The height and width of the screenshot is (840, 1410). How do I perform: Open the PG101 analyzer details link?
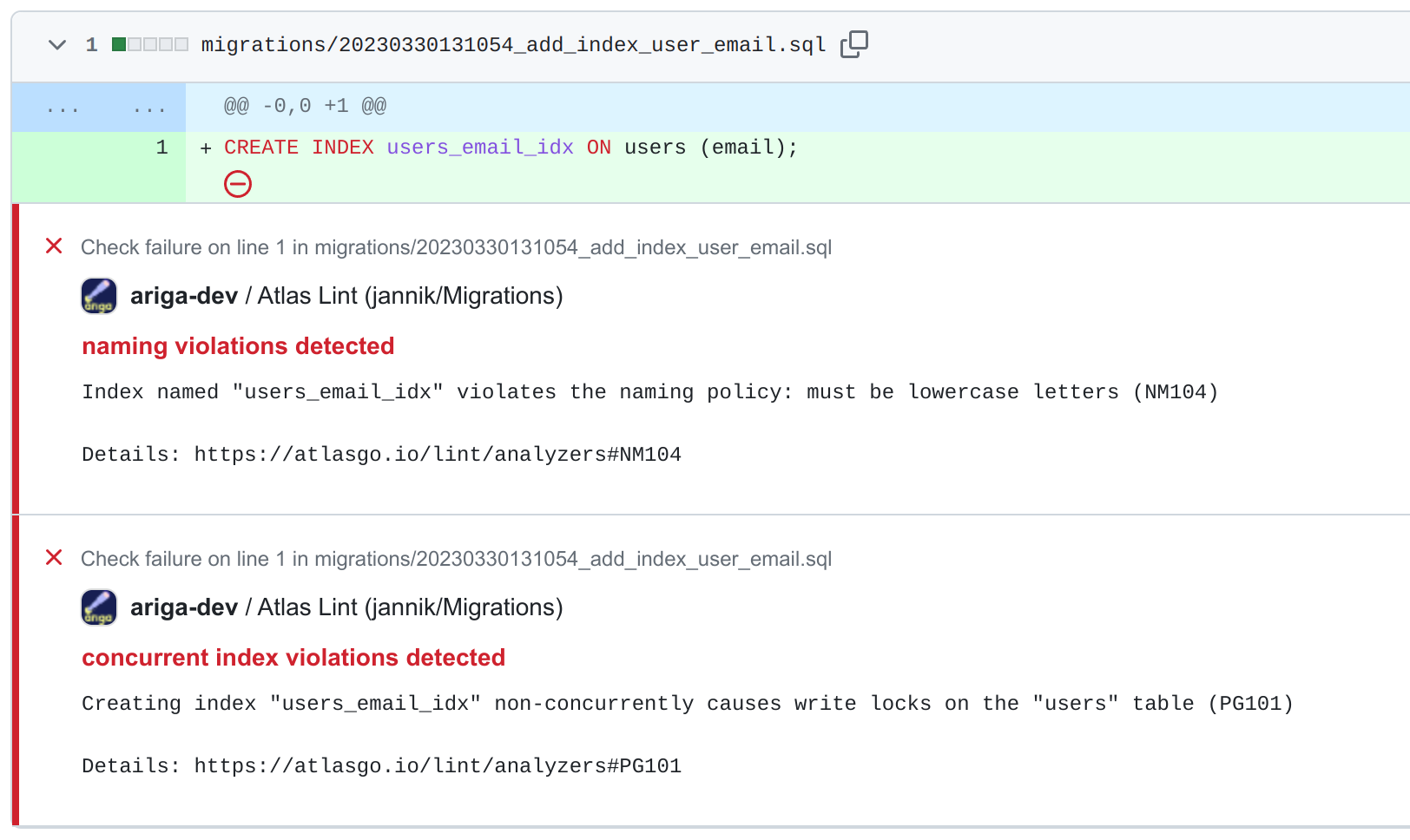438,765
